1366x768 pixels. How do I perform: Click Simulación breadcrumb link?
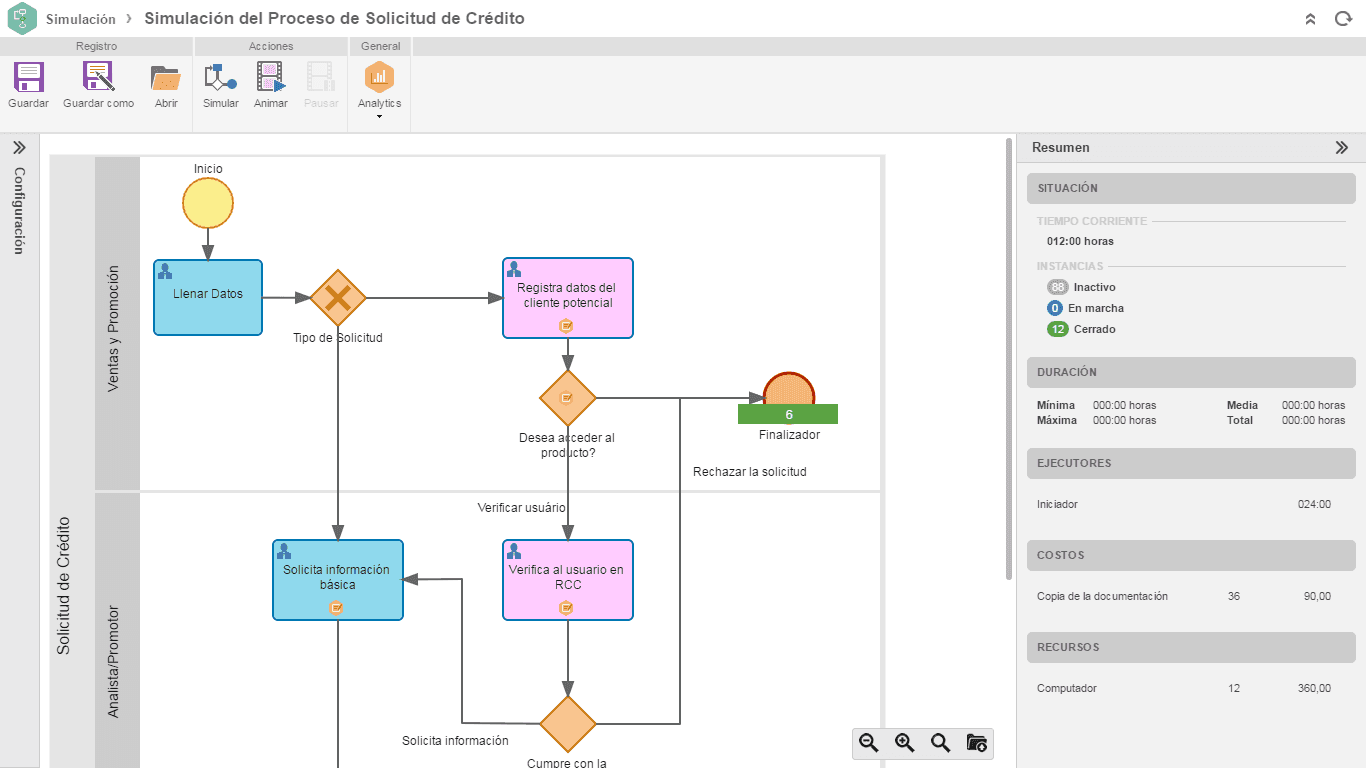point(81,19)
